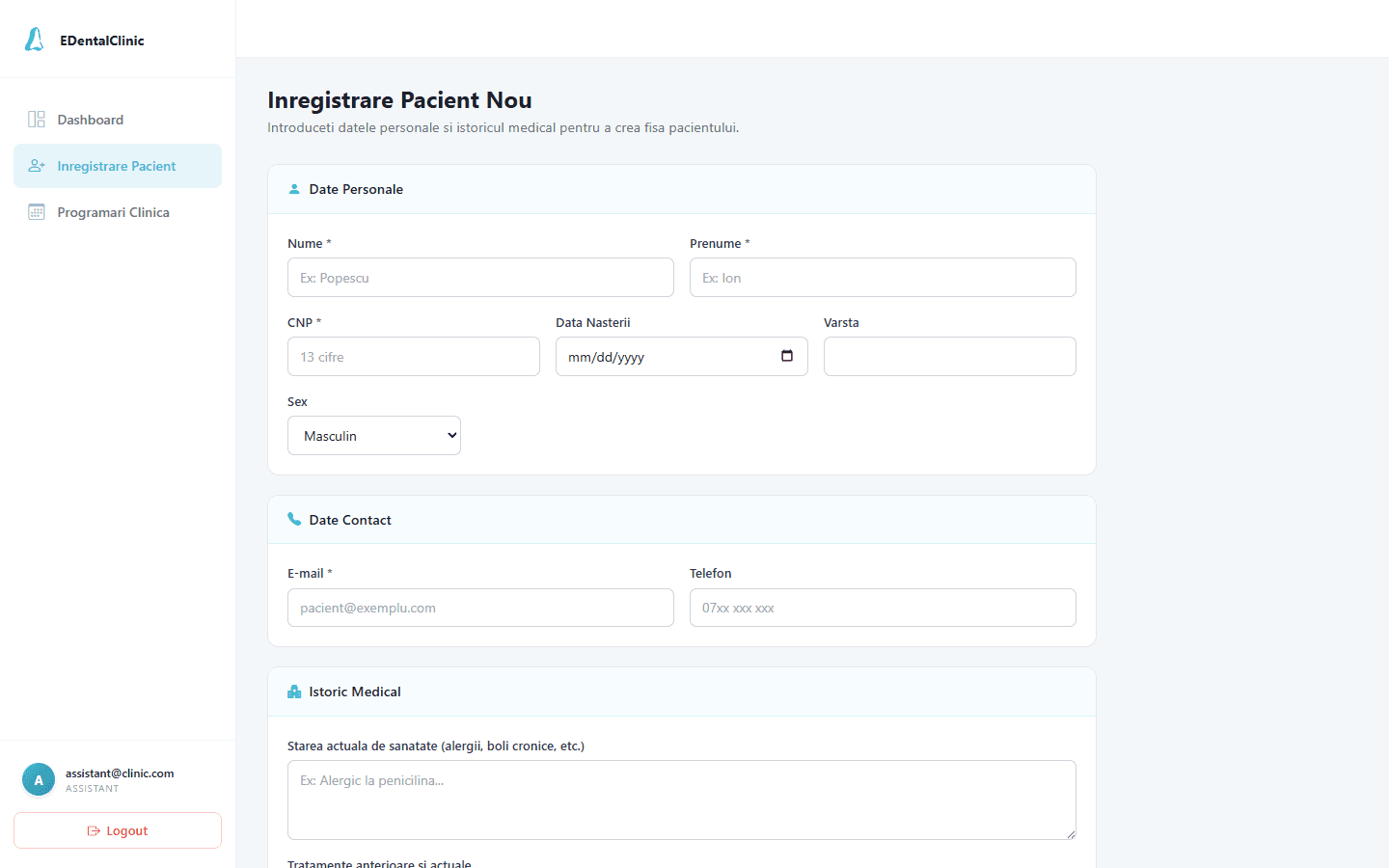1389x868 pixels.
Task: Click the medical icon beside Istoric Medical
Action: pyautogui.click(x=294, y=692)
